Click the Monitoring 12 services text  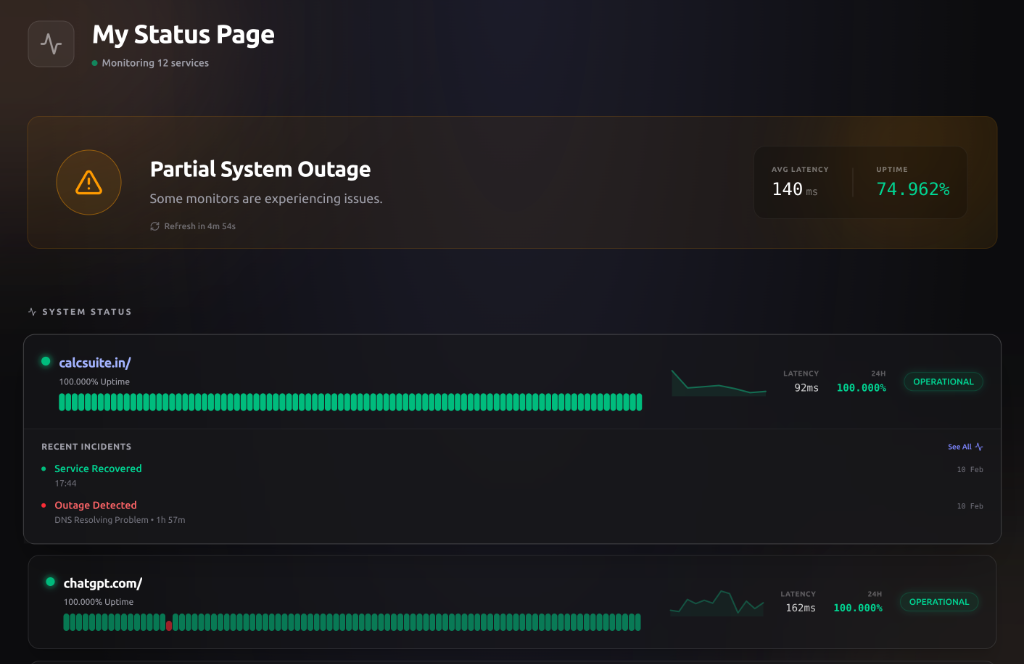(x=155, y=63)
